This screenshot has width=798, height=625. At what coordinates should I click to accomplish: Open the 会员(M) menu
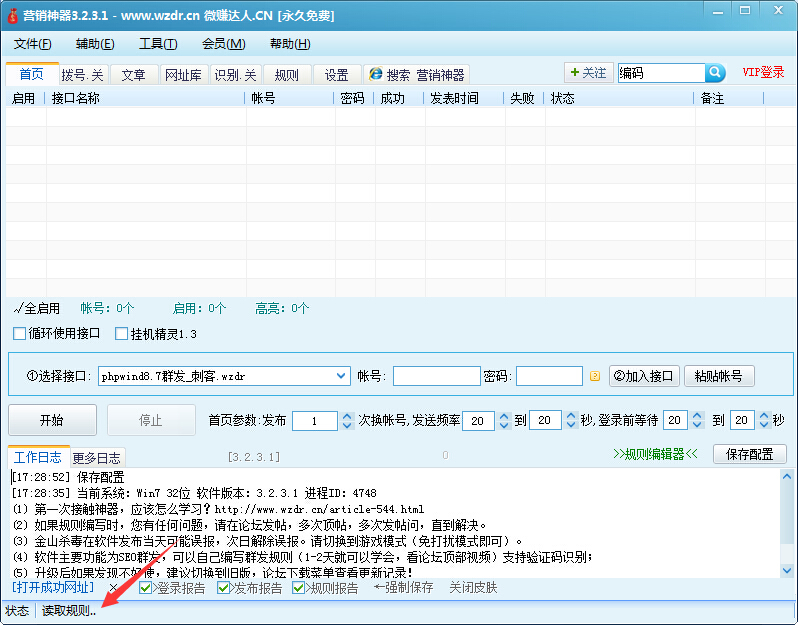[x=223, y=44]
